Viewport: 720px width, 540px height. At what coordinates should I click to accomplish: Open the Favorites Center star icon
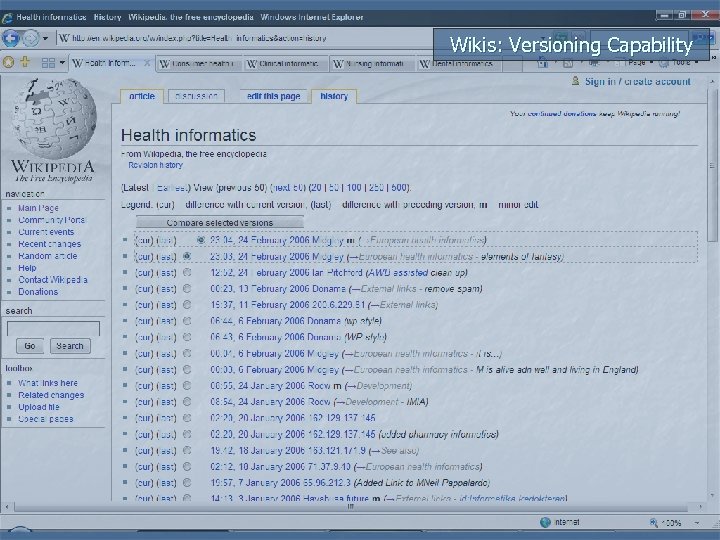click(x=8, y=62)
